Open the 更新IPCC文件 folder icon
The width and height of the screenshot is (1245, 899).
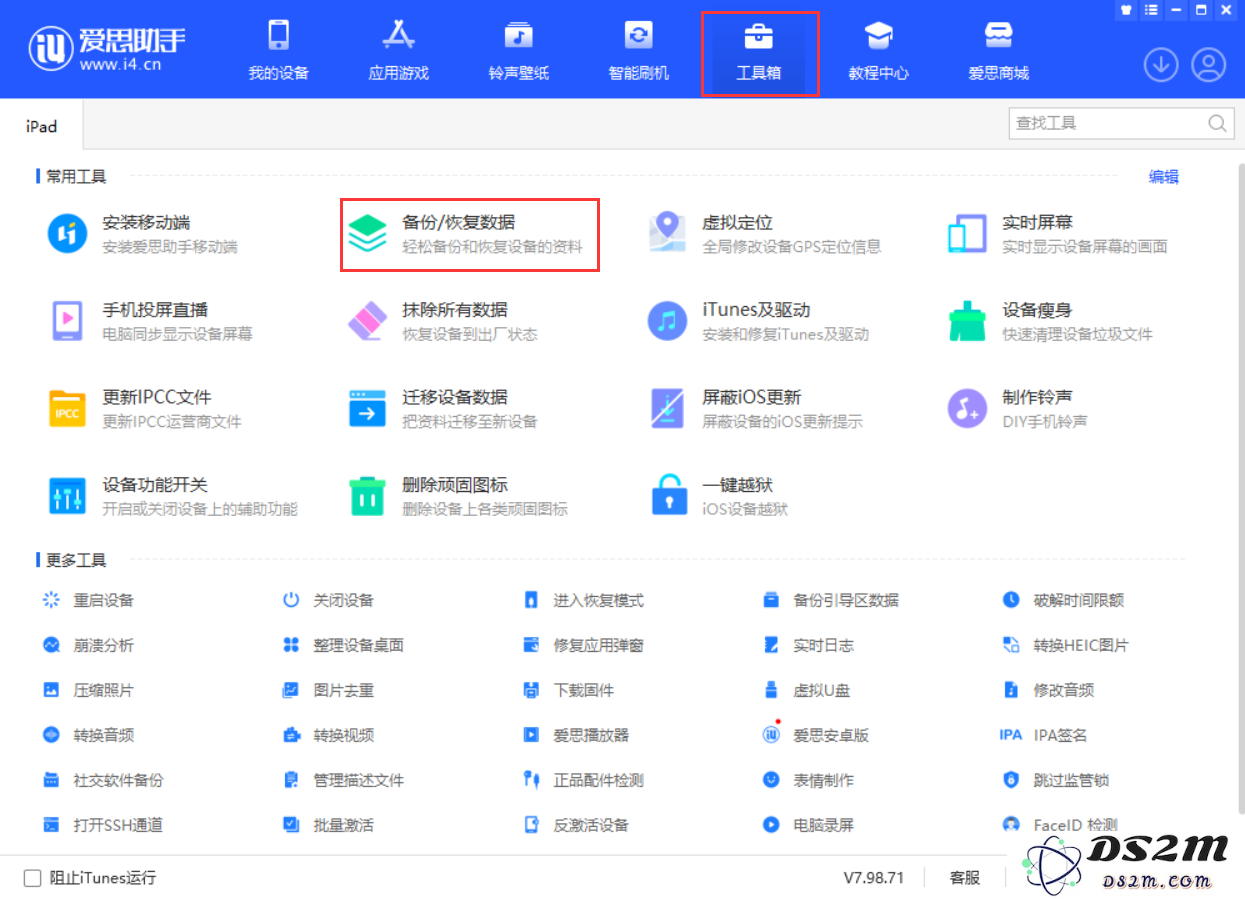click(x=67, y=408)
